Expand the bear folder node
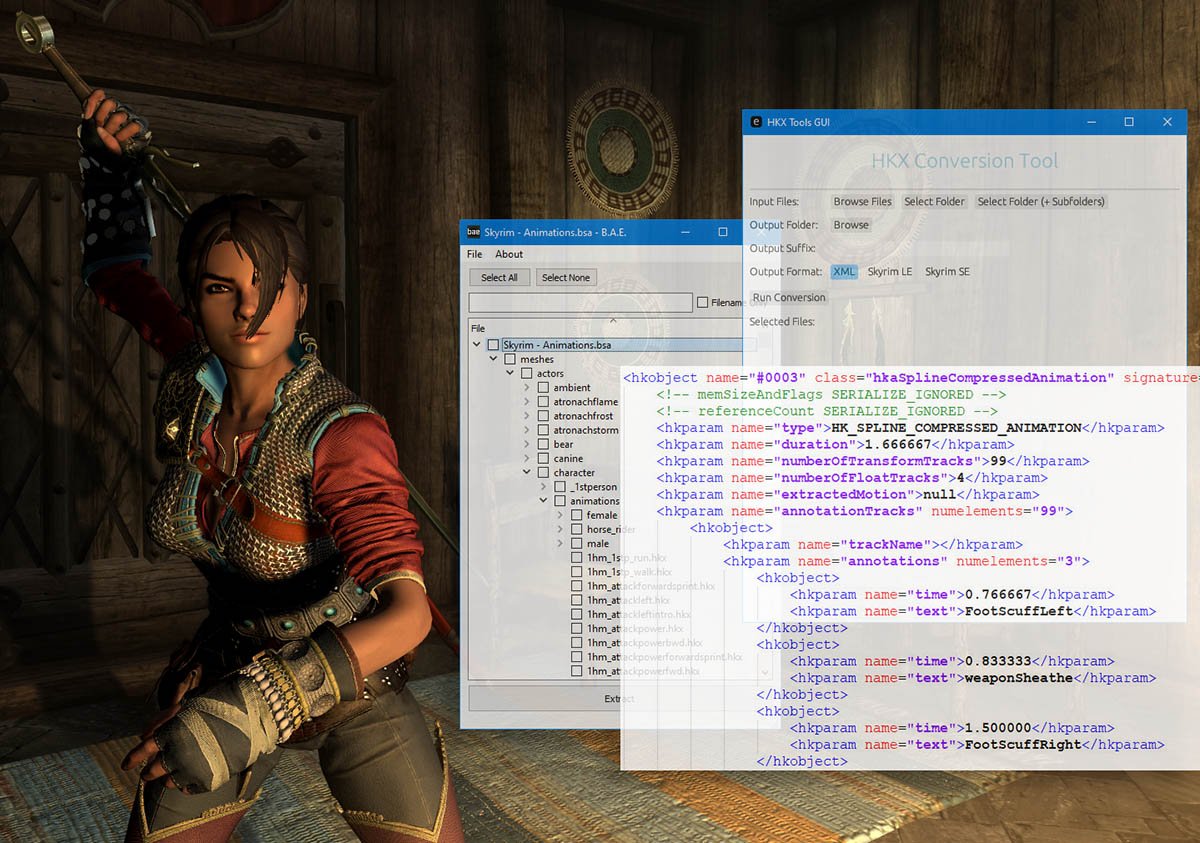 pos(527,444)
